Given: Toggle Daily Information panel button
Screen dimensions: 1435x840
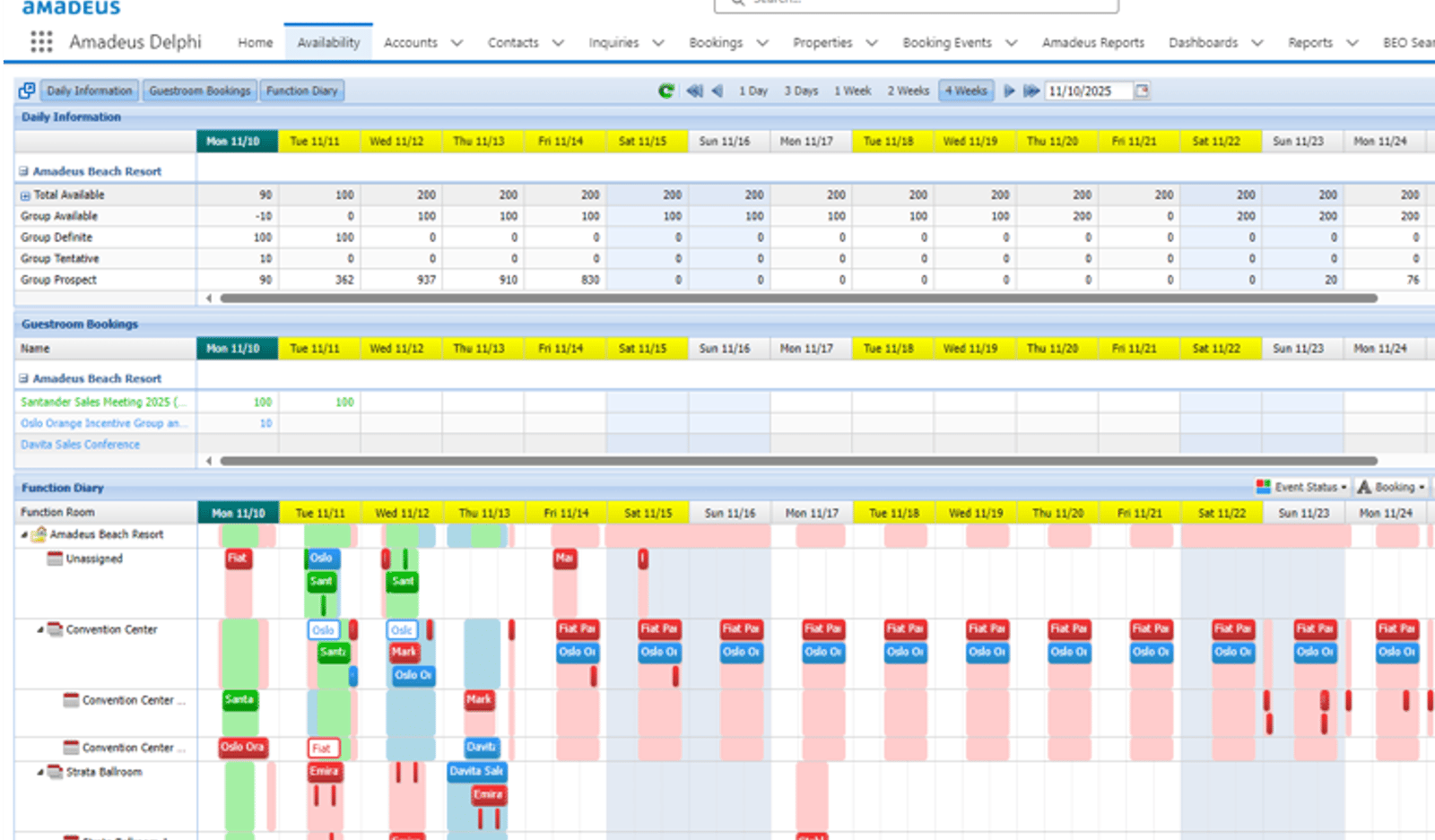Looking at the screenshot, I should [x=89, y=91].
